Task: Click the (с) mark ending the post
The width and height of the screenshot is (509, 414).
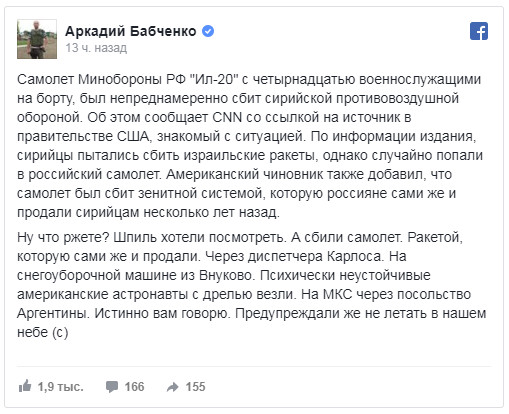Action: tap(60, 332)
